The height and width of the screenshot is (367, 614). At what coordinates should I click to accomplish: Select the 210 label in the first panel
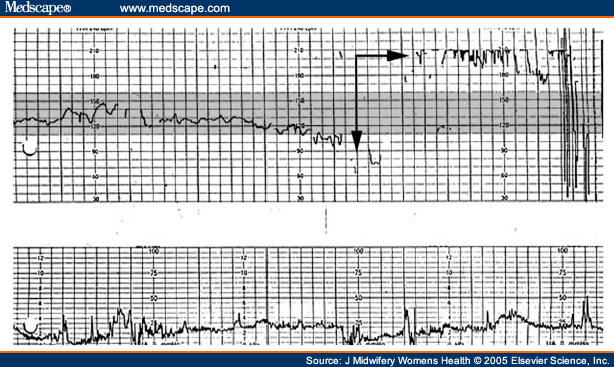pyautogui.click(x=94, y=51)
